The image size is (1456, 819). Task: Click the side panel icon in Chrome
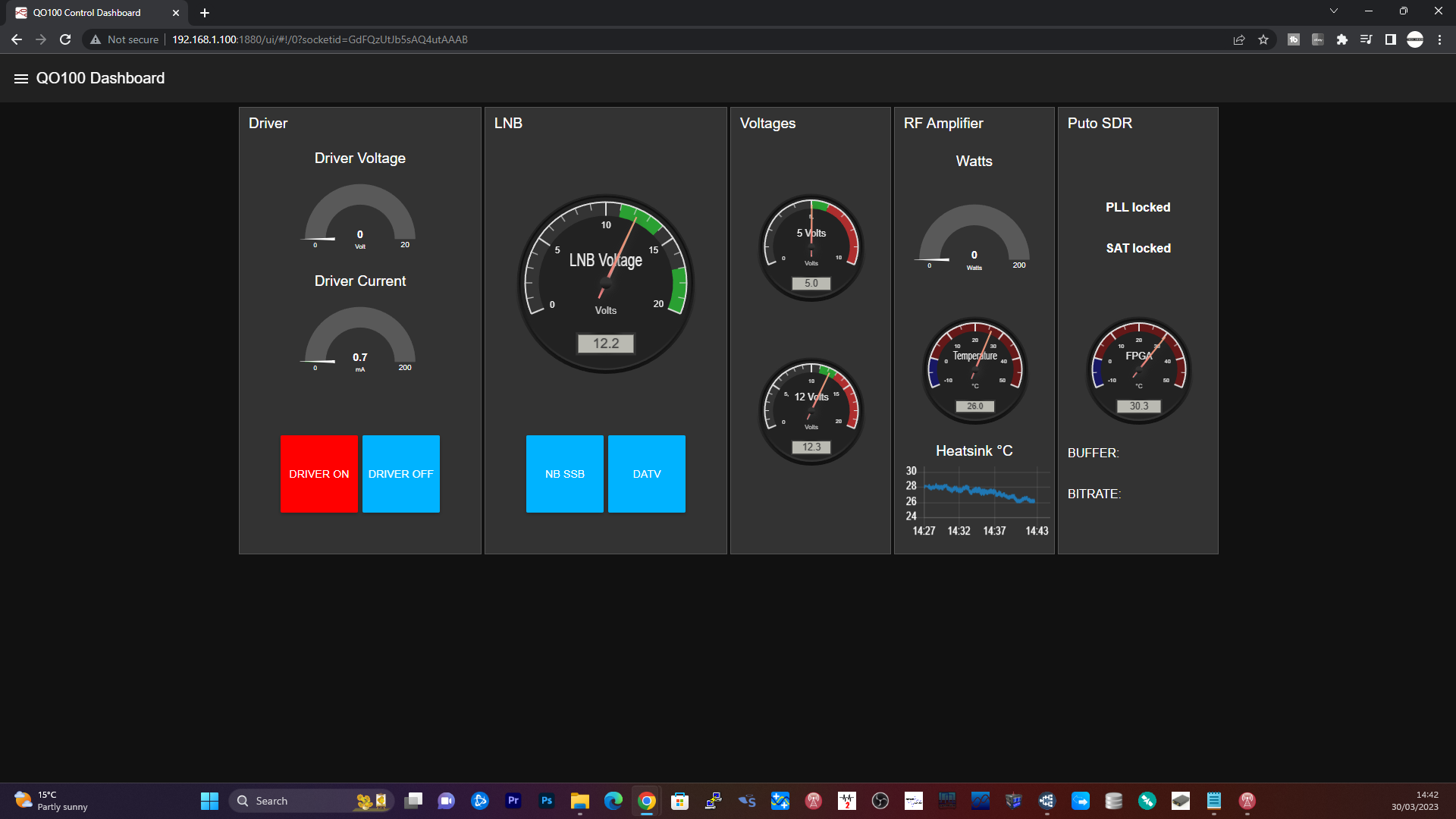pyautogui.click(x=1390, y=39)
